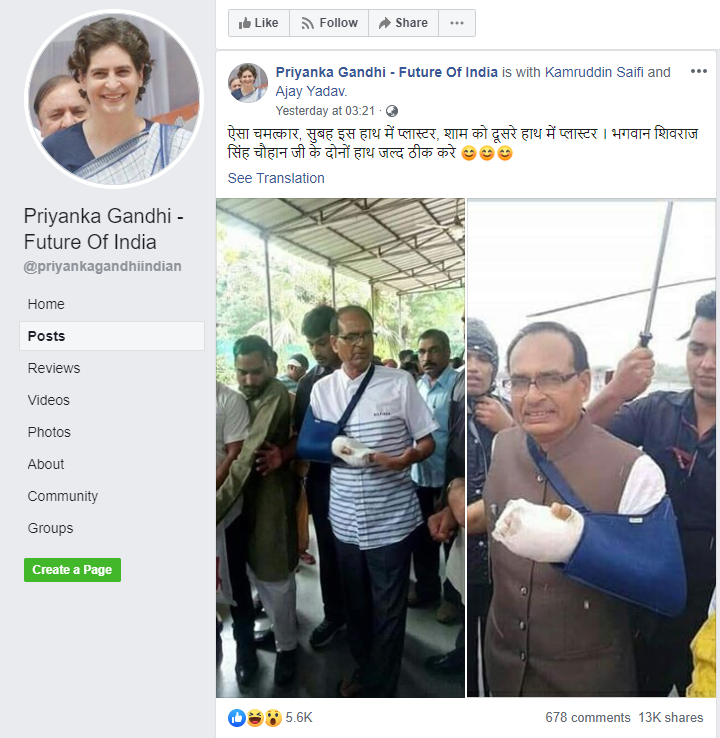Click the public globe privacy icon

(391, 111)
